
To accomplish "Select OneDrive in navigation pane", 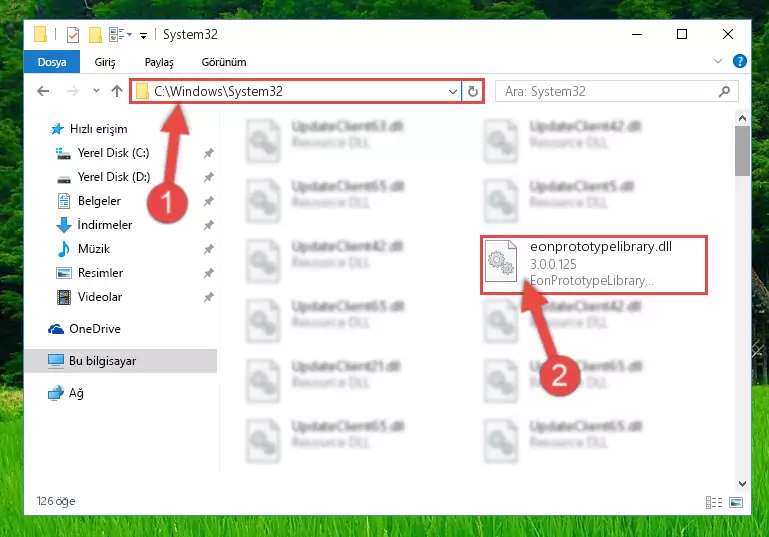I will [x=84, y=329].
